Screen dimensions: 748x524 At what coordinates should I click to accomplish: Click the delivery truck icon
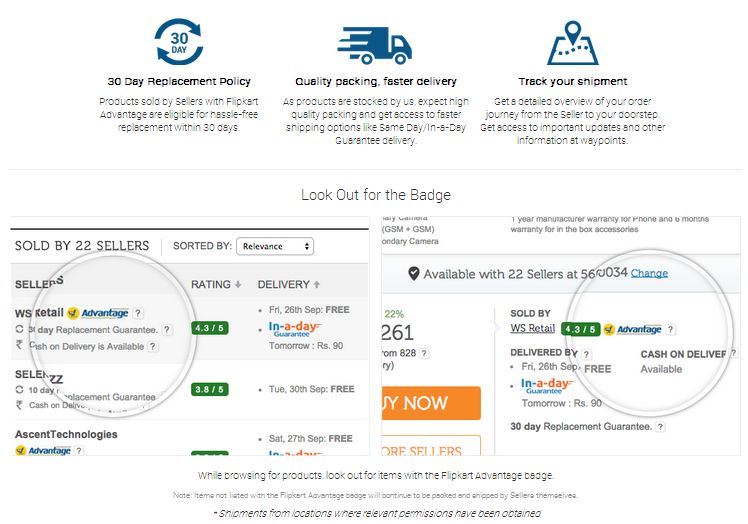pyautogui.click(x=375, y=44)
